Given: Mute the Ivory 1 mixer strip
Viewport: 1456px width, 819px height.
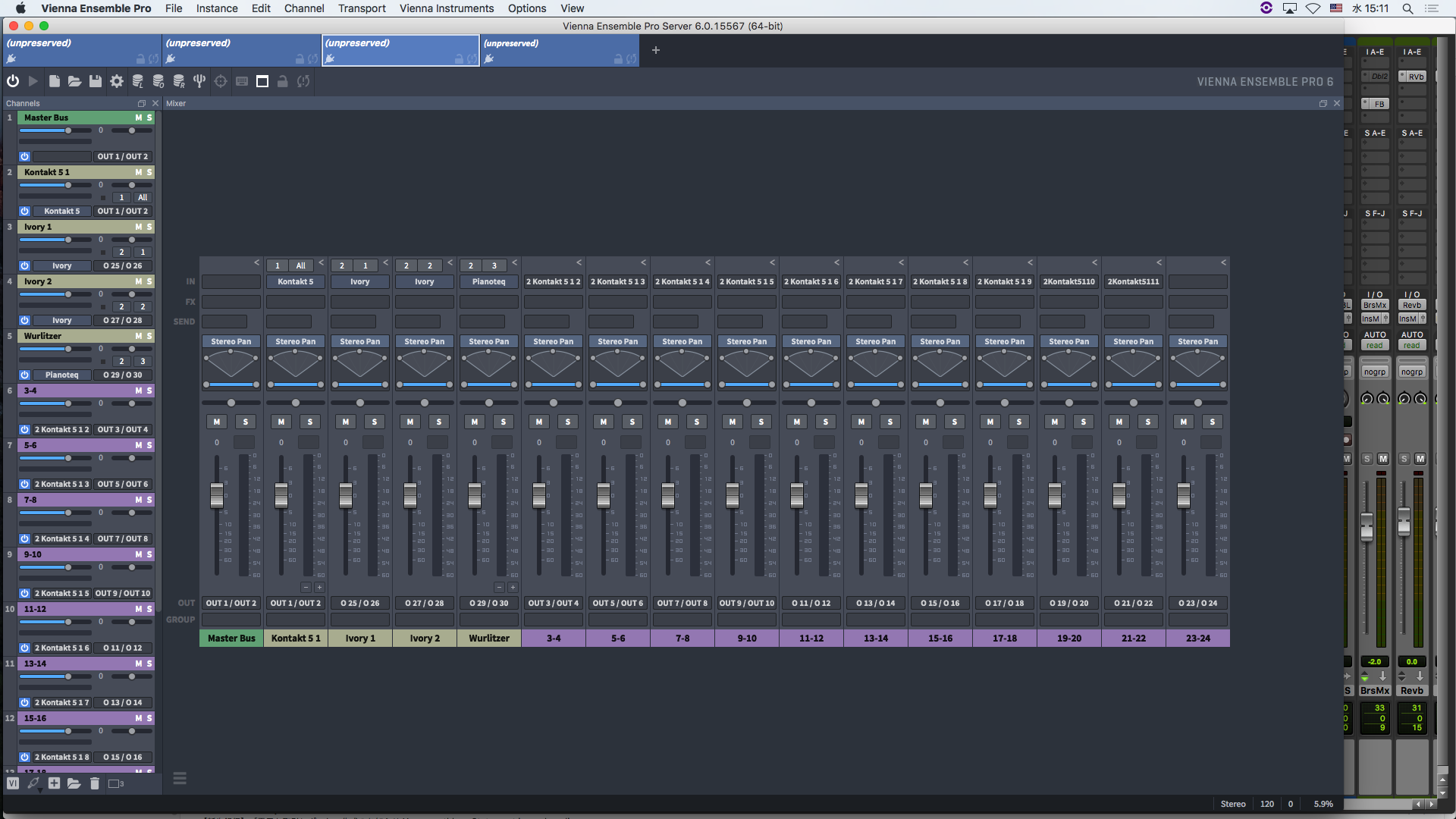Looking at the screenshot, I should (346, 422).
